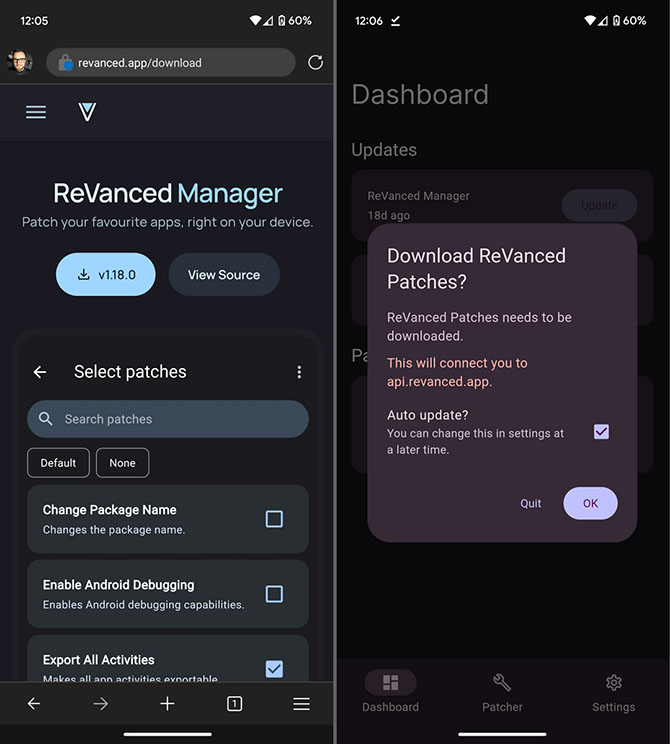Navigate forward with browser forward arrow
The image size is (670, 744).
(x=101, y=704)
